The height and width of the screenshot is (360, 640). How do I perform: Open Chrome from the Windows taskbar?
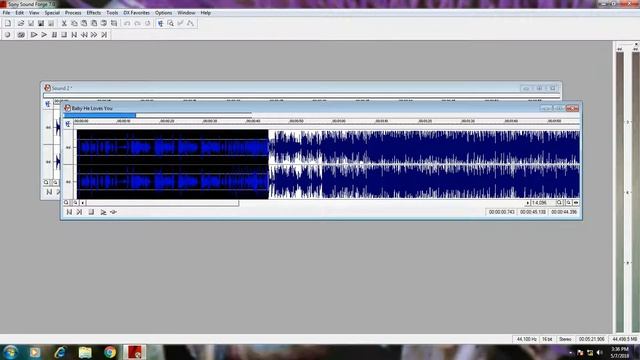[x=110, y=352]
